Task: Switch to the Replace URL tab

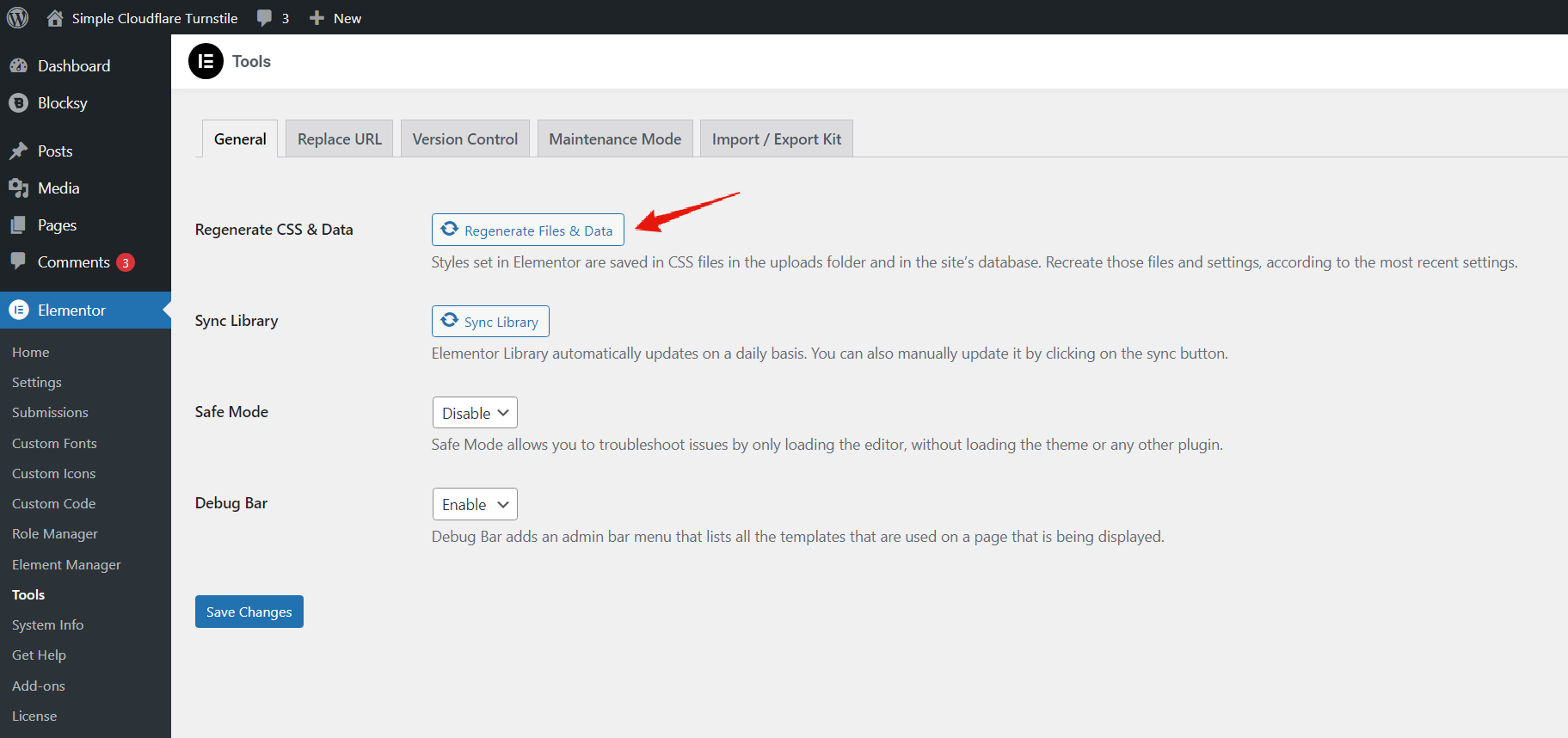Action: (340, 138)
